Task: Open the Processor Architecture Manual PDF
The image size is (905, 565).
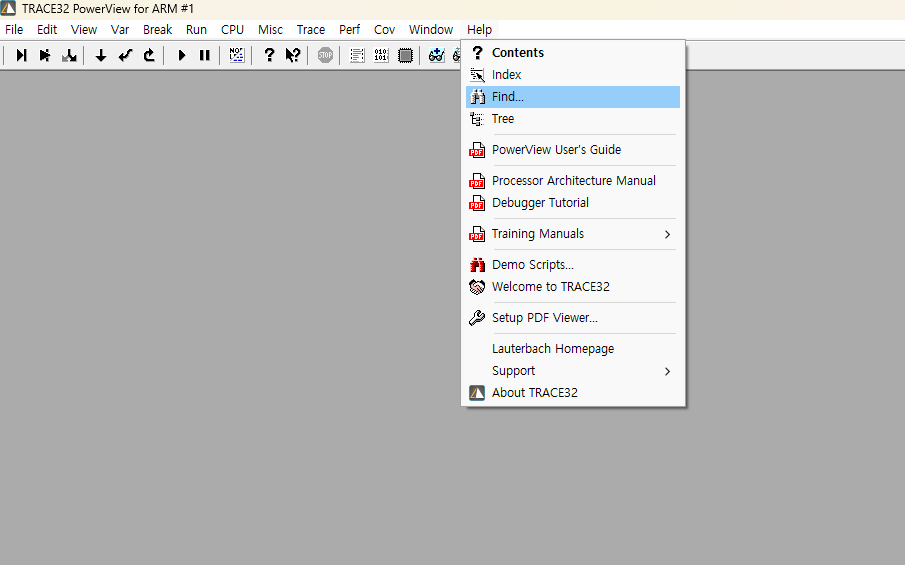Action: 573,181
